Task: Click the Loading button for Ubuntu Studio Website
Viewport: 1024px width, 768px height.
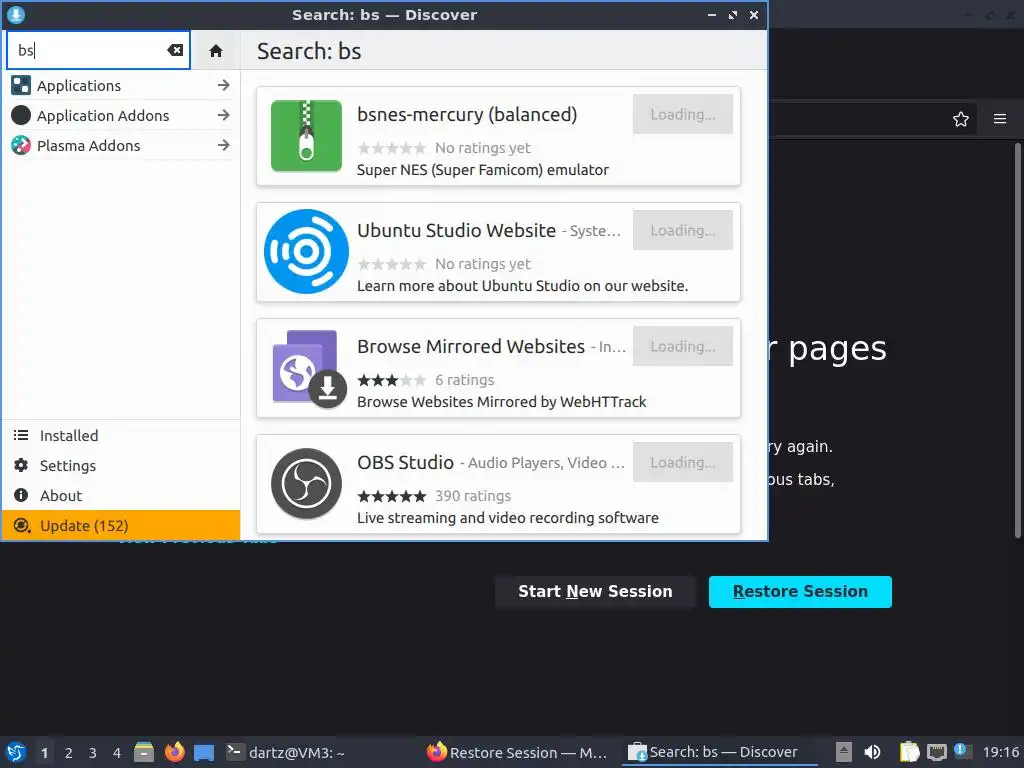Action: [x=682, y=230]
